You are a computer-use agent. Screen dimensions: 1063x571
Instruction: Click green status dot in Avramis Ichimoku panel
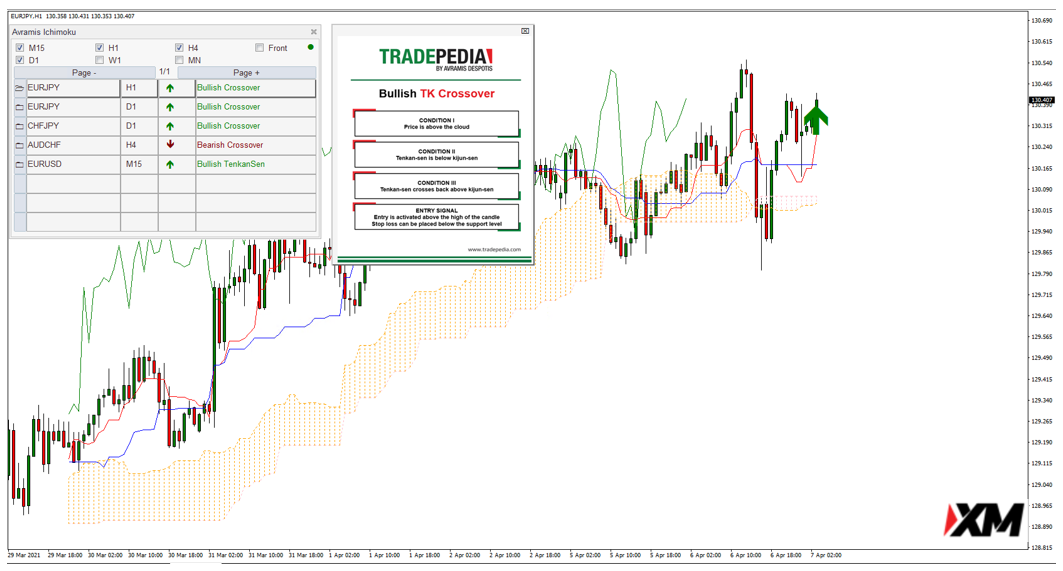[310, 47]
